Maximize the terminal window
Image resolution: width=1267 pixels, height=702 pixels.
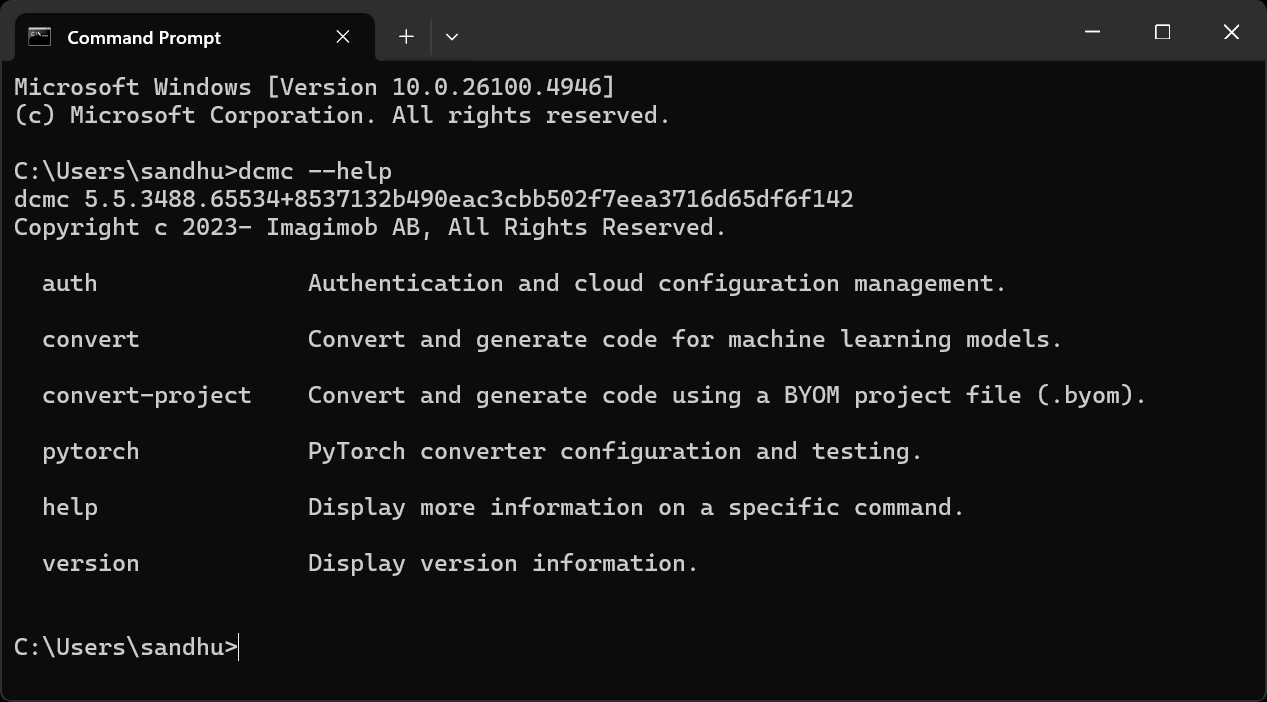[1162, 32]
